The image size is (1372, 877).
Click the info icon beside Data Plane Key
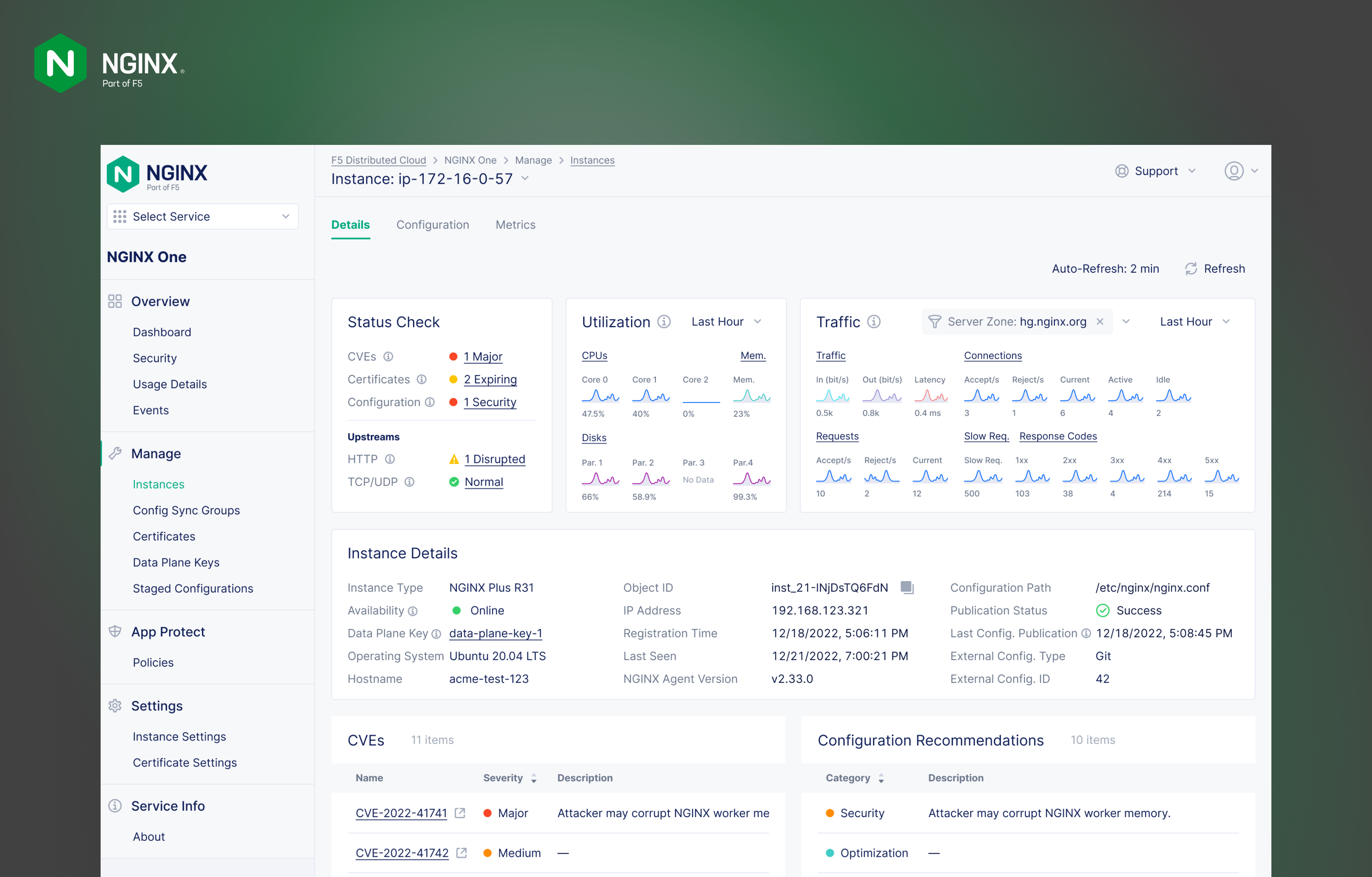coord(436,633)
